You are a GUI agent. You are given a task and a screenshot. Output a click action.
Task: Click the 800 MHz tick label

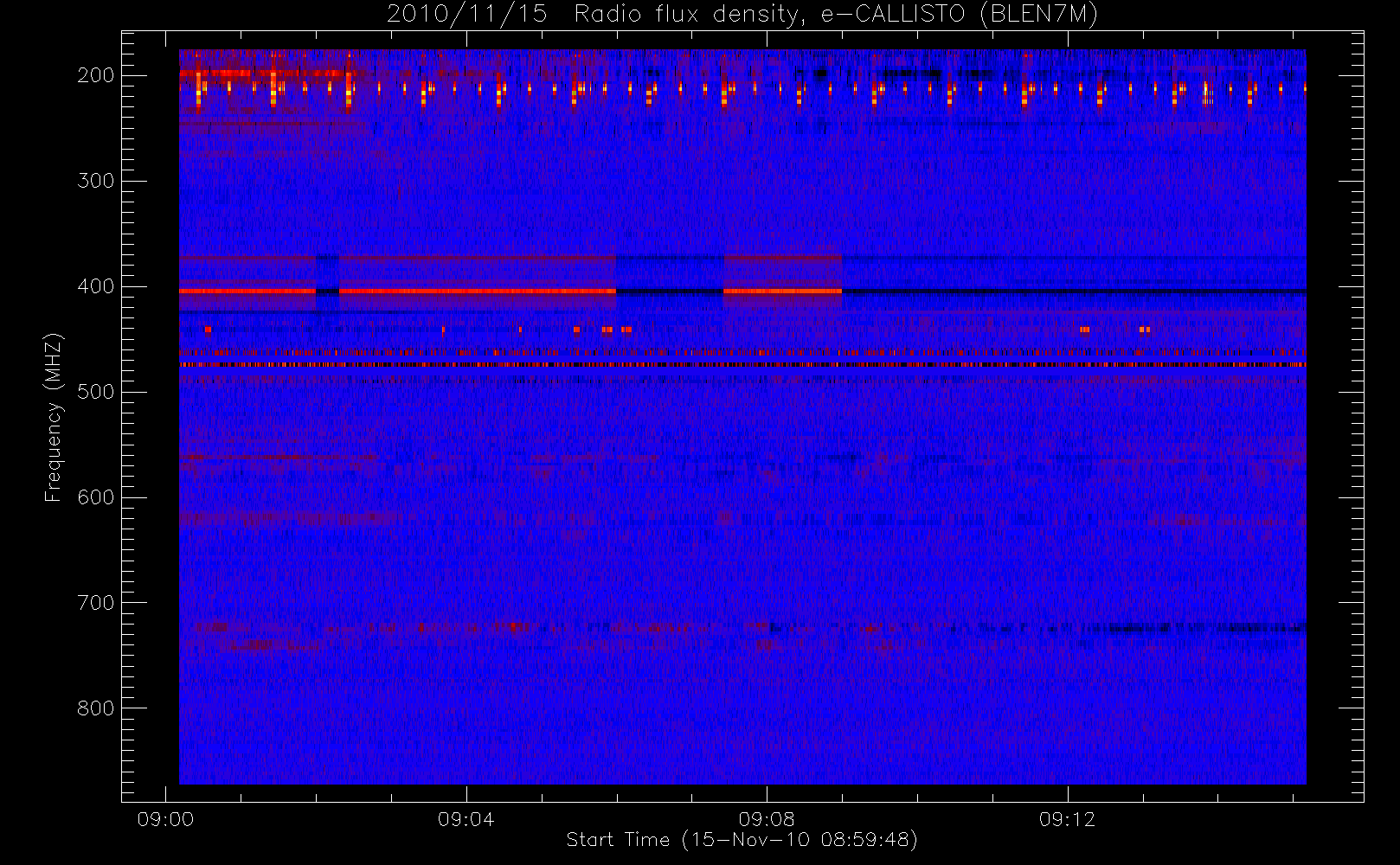pos(95,708)
